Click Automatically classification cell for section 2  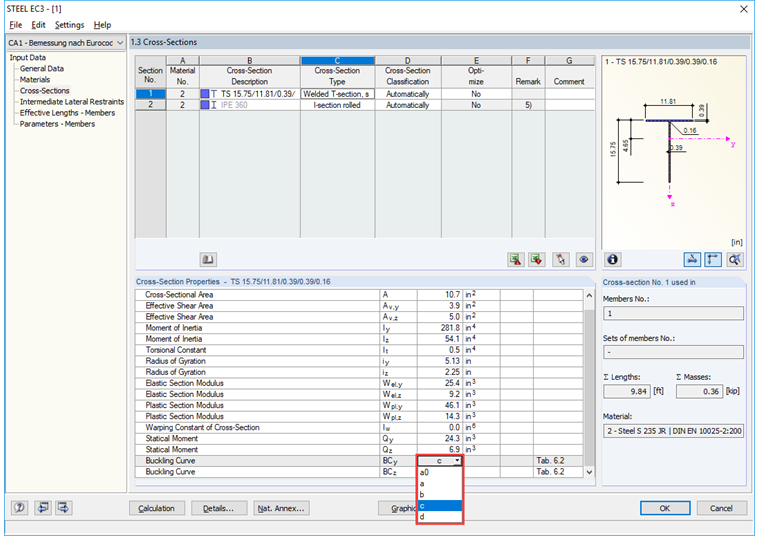click(408, 105)
